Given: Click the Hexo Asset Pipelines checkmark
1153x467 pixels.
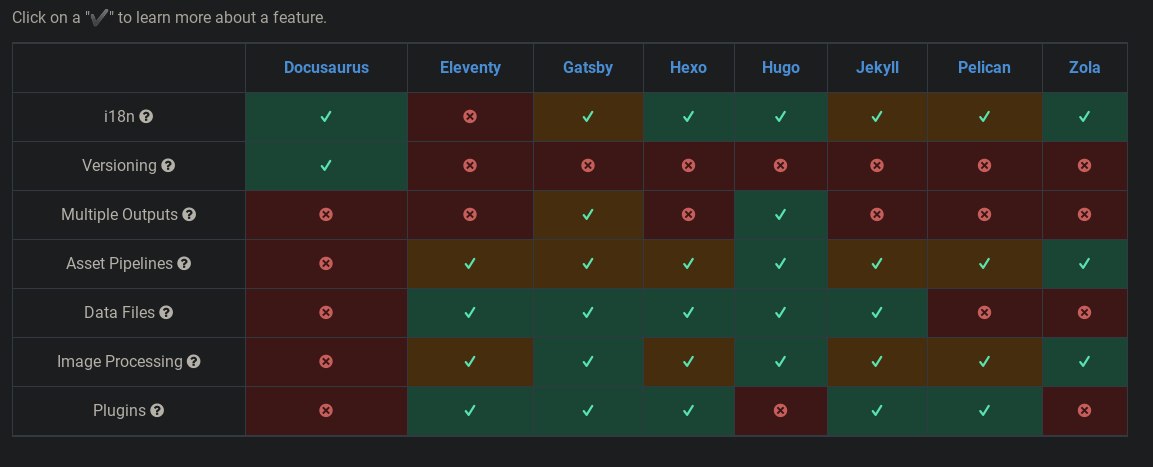Looking at the screenshot, I should [x=688, y=263].
